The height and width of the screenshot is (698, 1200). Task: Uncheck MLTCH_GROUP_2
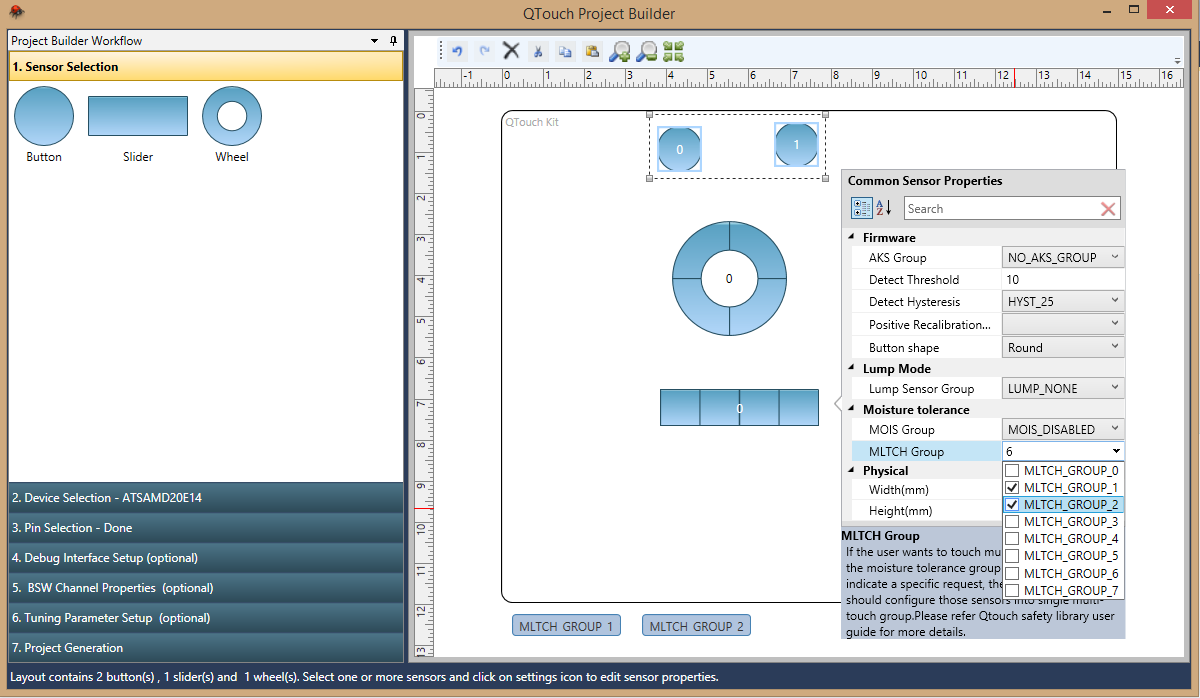[1012, 504]
